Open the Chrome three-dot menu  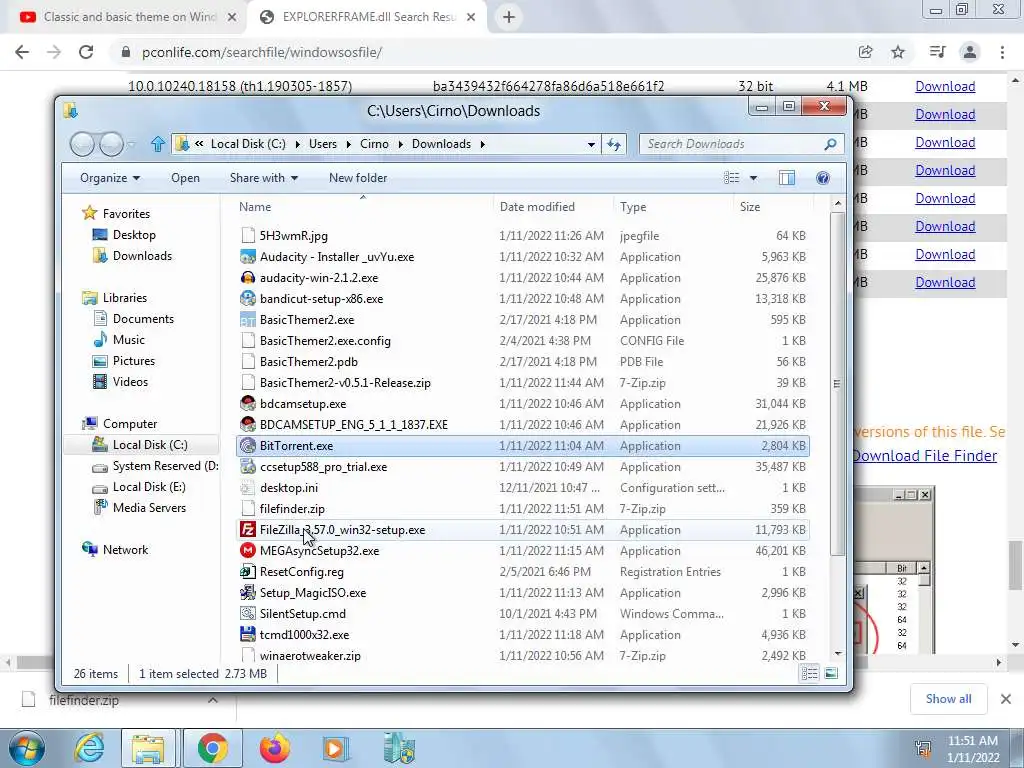tap(1002, 52)
